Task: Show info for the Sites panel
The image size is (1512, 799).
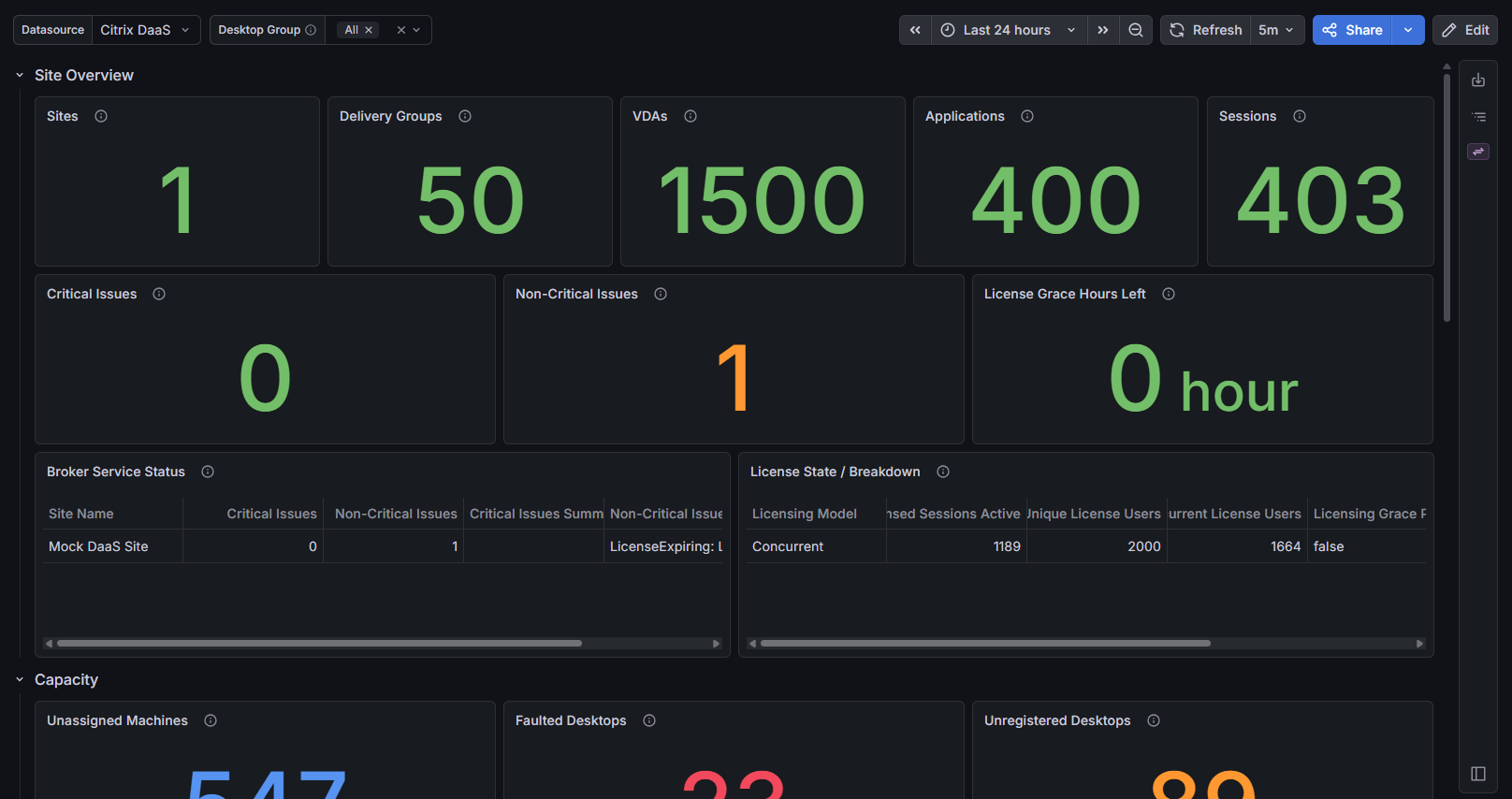Action: click(101, 116)
